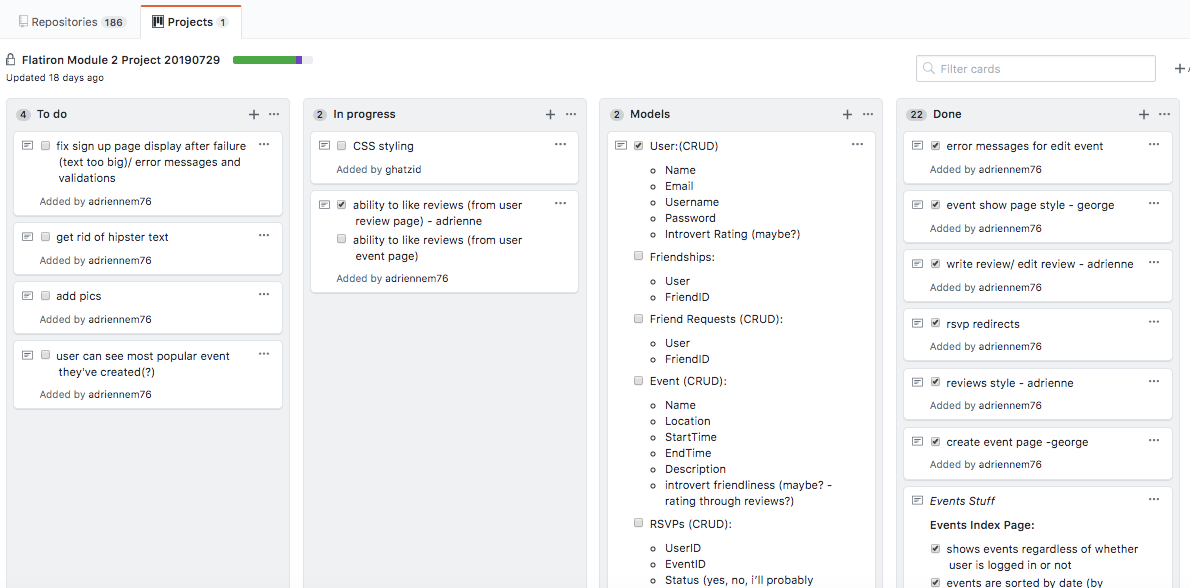Click inside the Filter cards field
Screen dimensions: 1190x588
(1030, 68)
